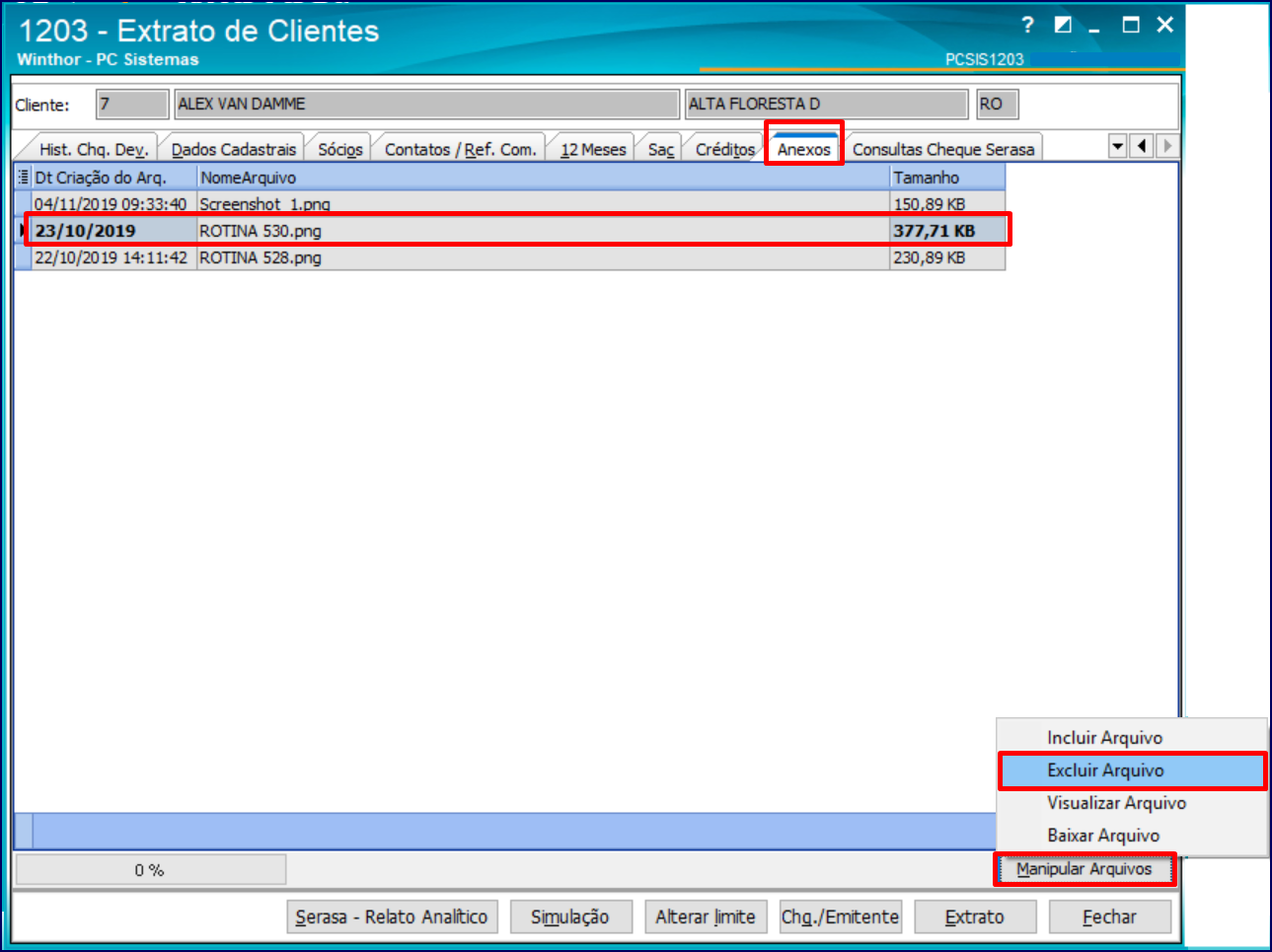This screenshot has width=1272, height=952.
Task: Select the Sócios tab
Action: (340, 149)
